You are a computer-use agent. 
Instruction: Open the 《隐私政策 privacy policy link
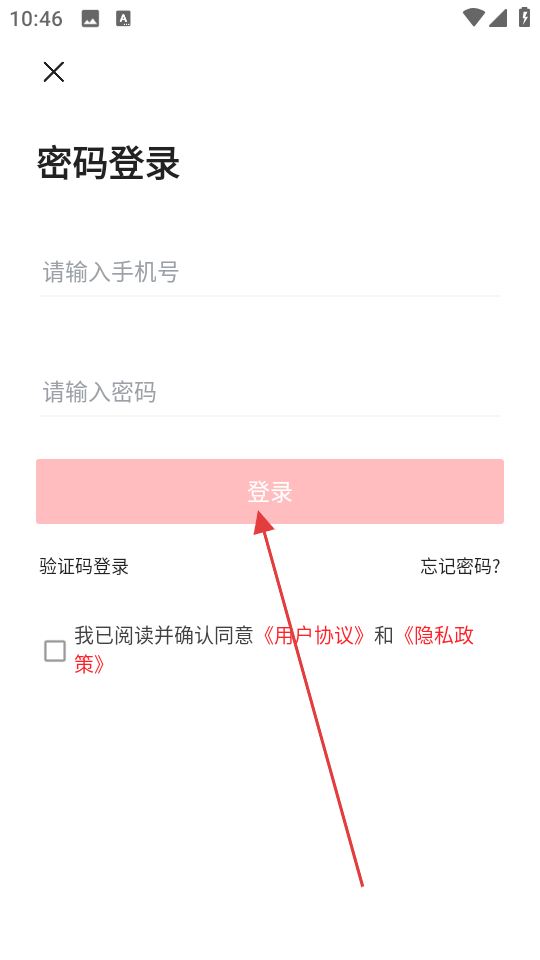(x=437, y=636)
